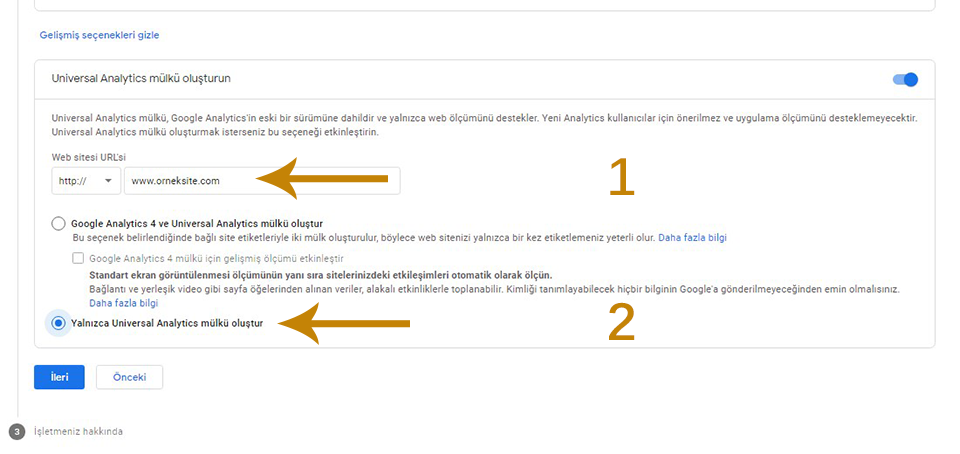This screenshot has height=454, width=960.
Task: Collapse options via Gelişmiş seçenekleri gizle
Action: (x=99, y=35)
